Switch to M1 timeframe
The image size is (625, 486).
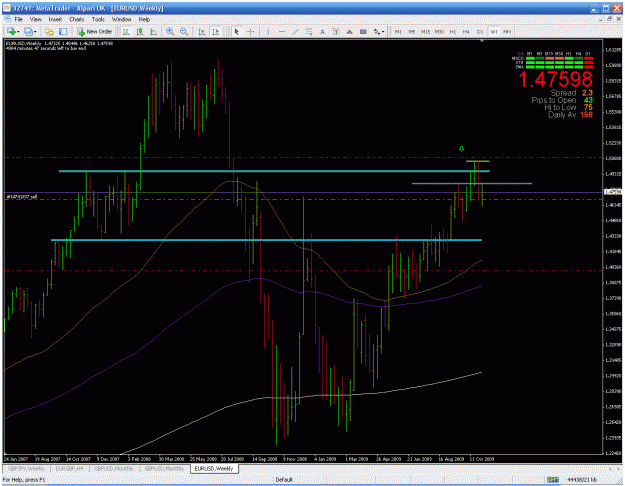pos(398,31)
